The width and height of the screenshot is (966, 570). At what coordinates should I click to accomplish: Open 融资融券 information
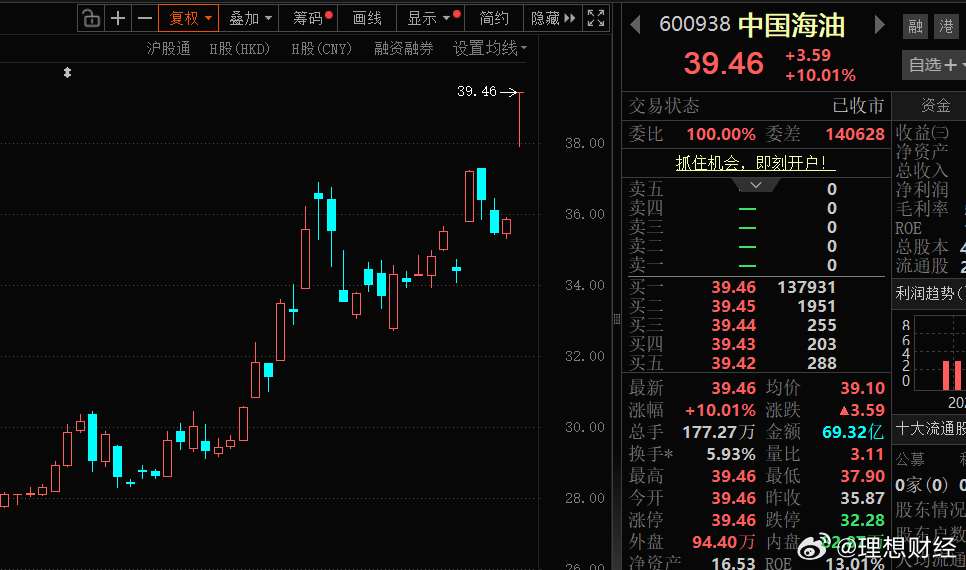[x=404, y=49]
